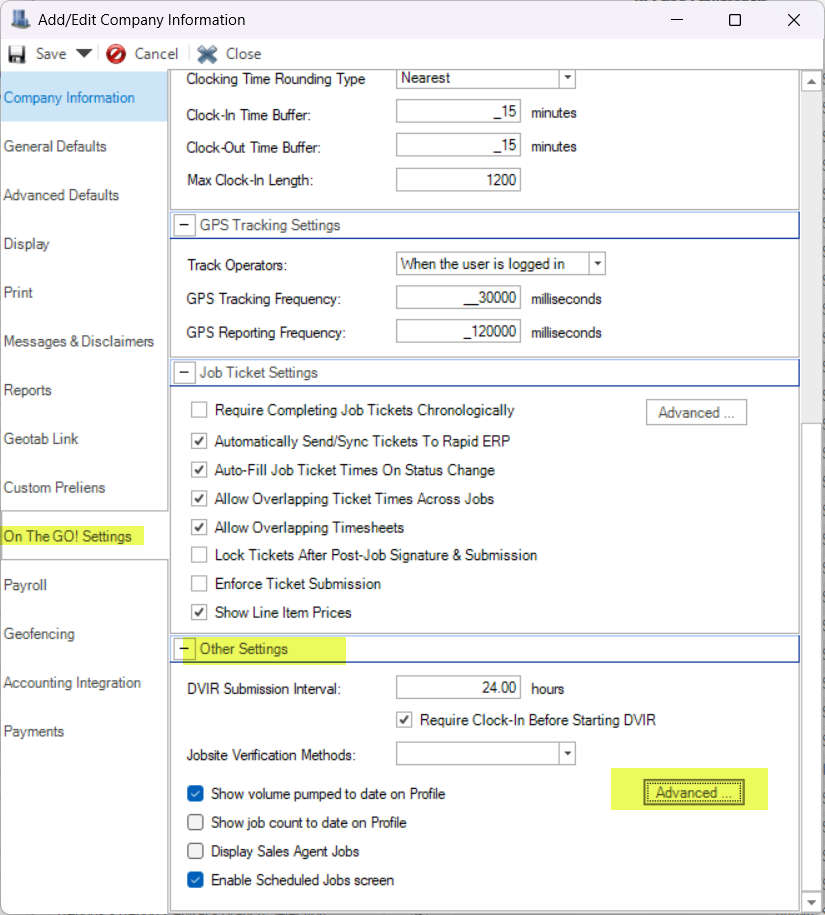825x915 pixels.
Task: Minimize the Add/Edit Company Information window
Action: 677,20
